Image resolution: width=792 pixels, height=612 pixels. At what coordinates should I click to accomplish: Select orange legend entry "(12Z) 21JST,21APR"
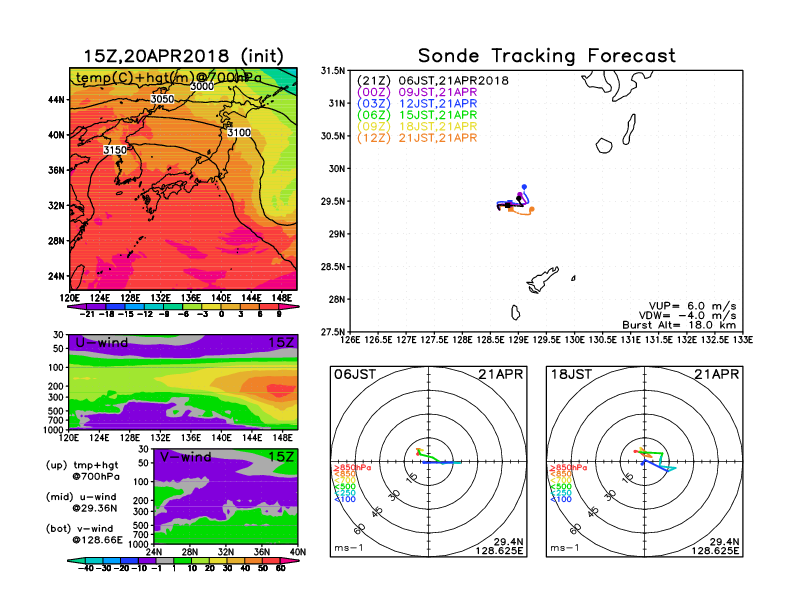tap(417, 138)
